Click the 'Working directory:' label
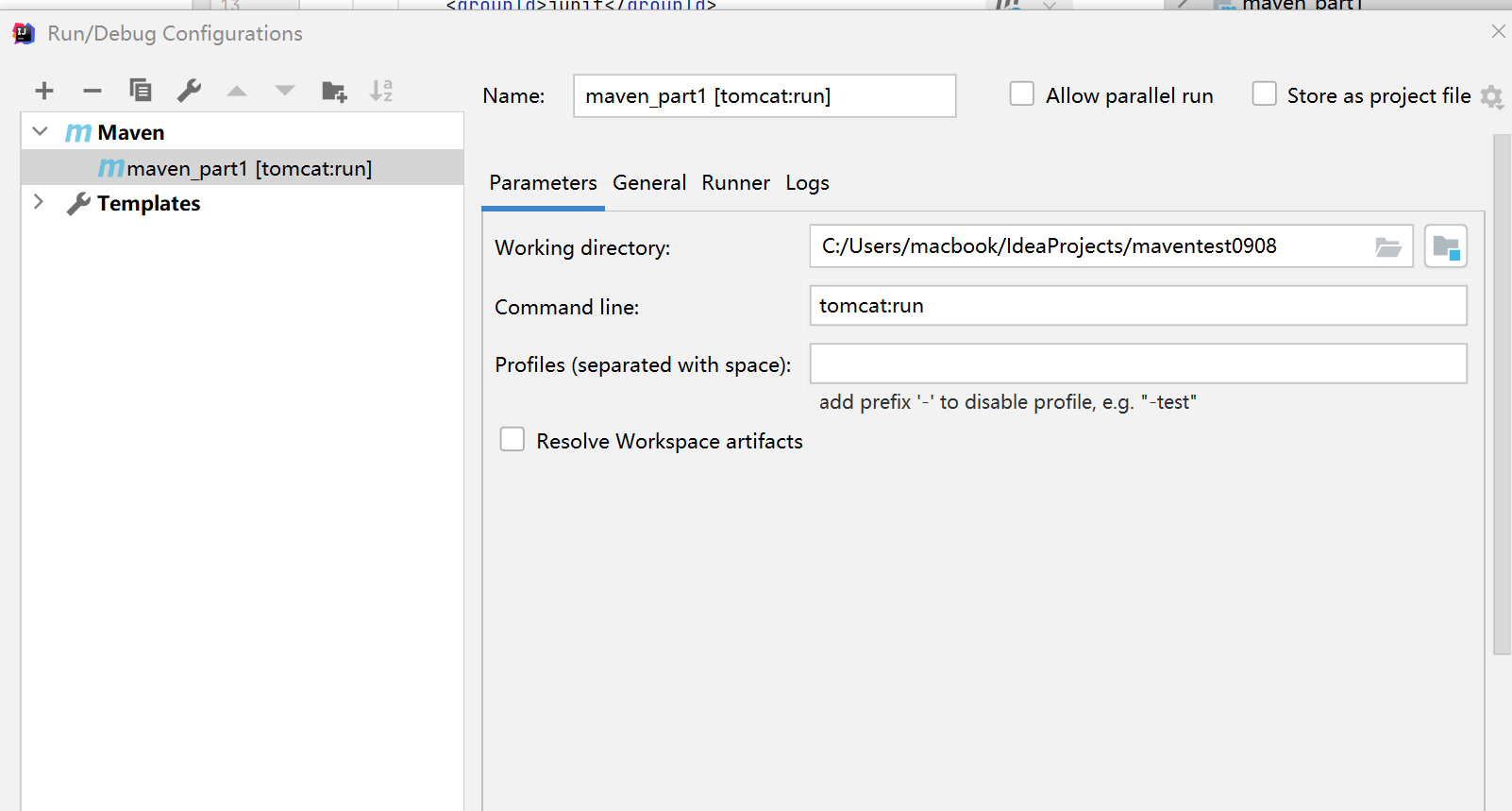This screenshot has height=811, width=1512. point(582,248)
